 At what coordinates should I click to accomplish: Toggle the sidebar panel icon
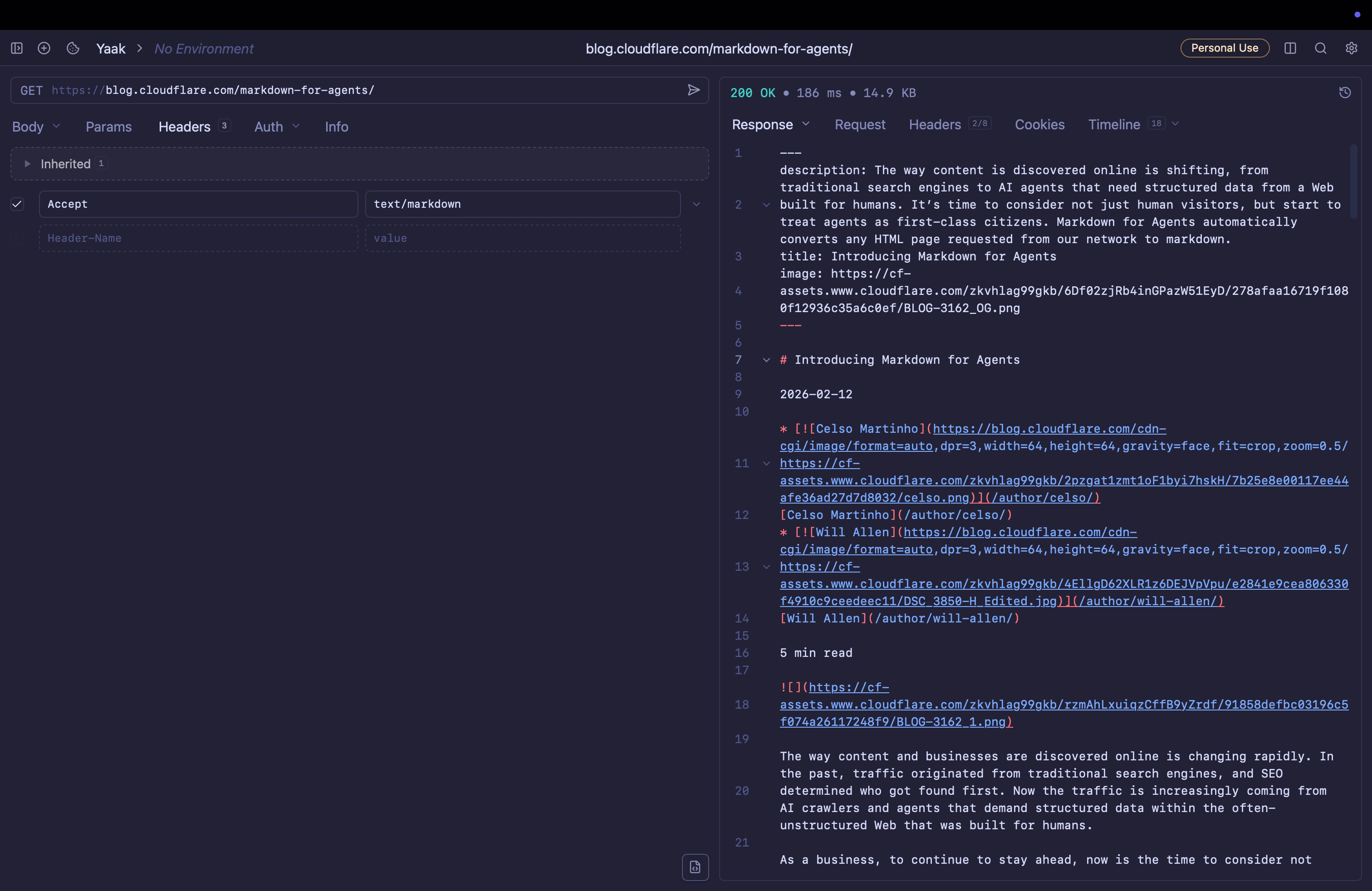tap(17, 49)
